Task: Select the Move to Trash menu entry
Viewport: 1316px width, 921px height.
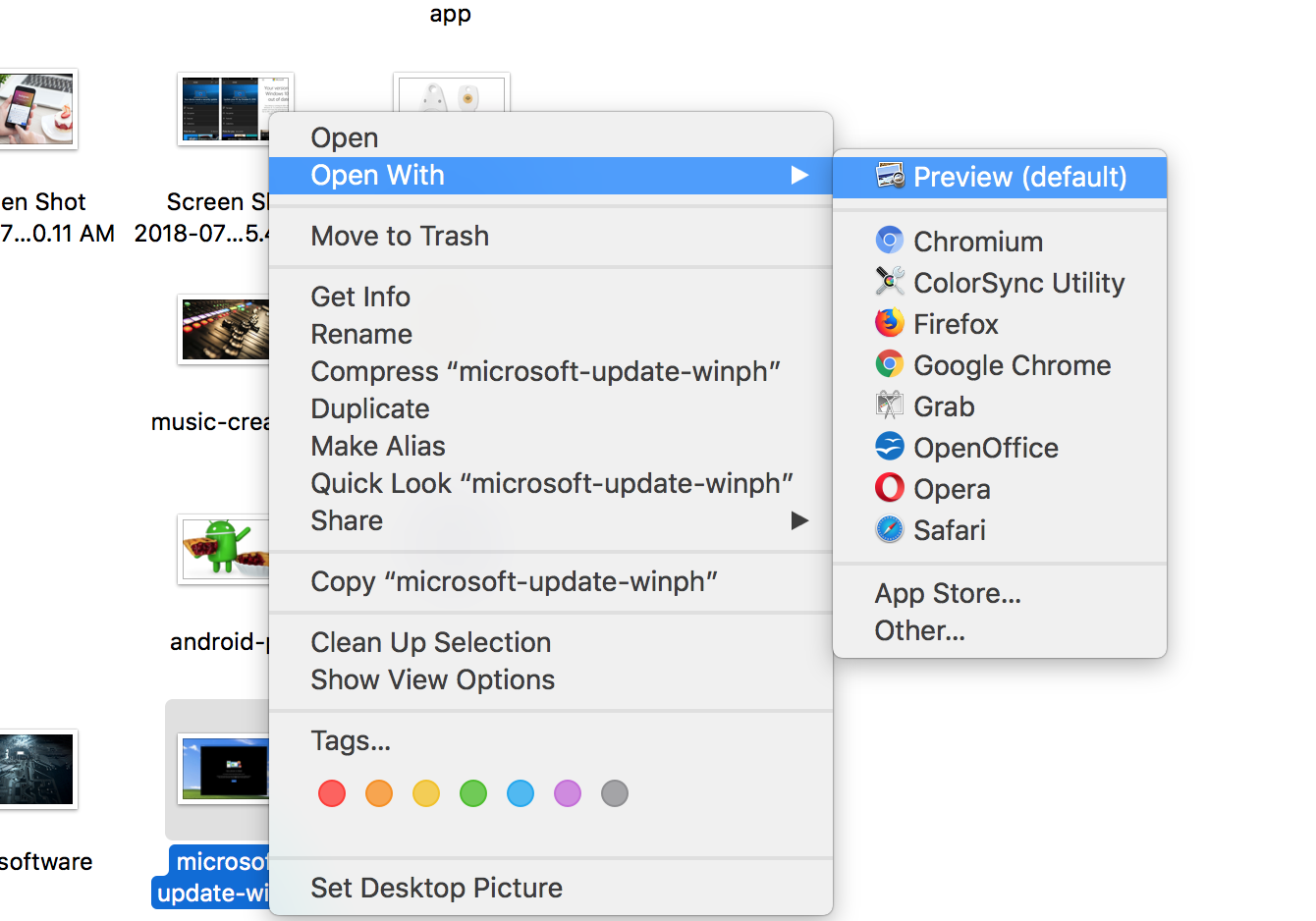Action: point(399,236)
